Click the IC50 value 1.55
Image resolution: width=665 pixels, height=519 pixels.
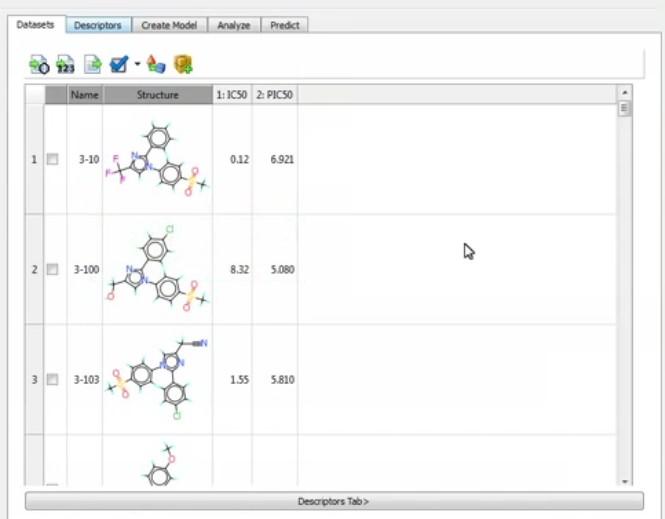click(x=239, y=379)
